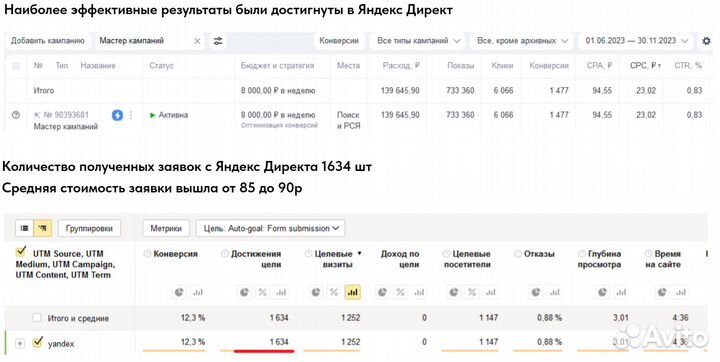This screenshot has width=720, height=362.
Task: Show bar chart for Конверсия column
Action: 198,292
